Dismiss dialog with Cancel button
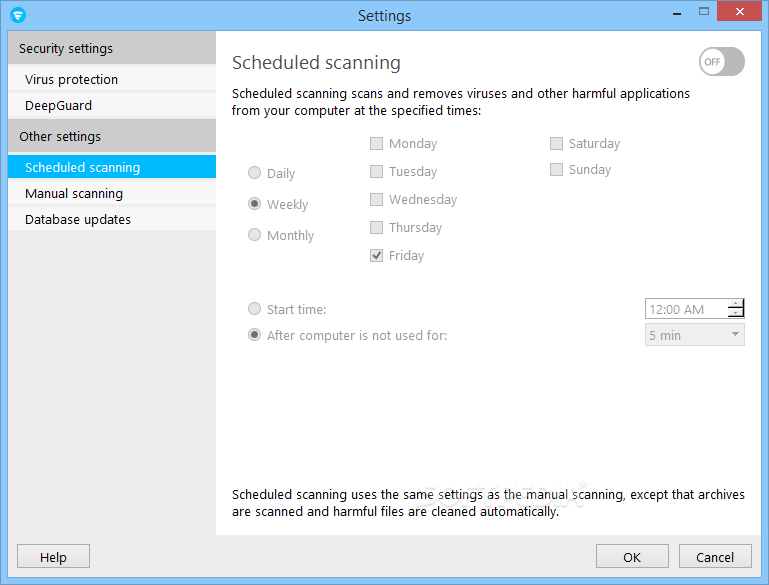Image resolution: width=769 pixels, height=585 pixels. coord(715,557)
